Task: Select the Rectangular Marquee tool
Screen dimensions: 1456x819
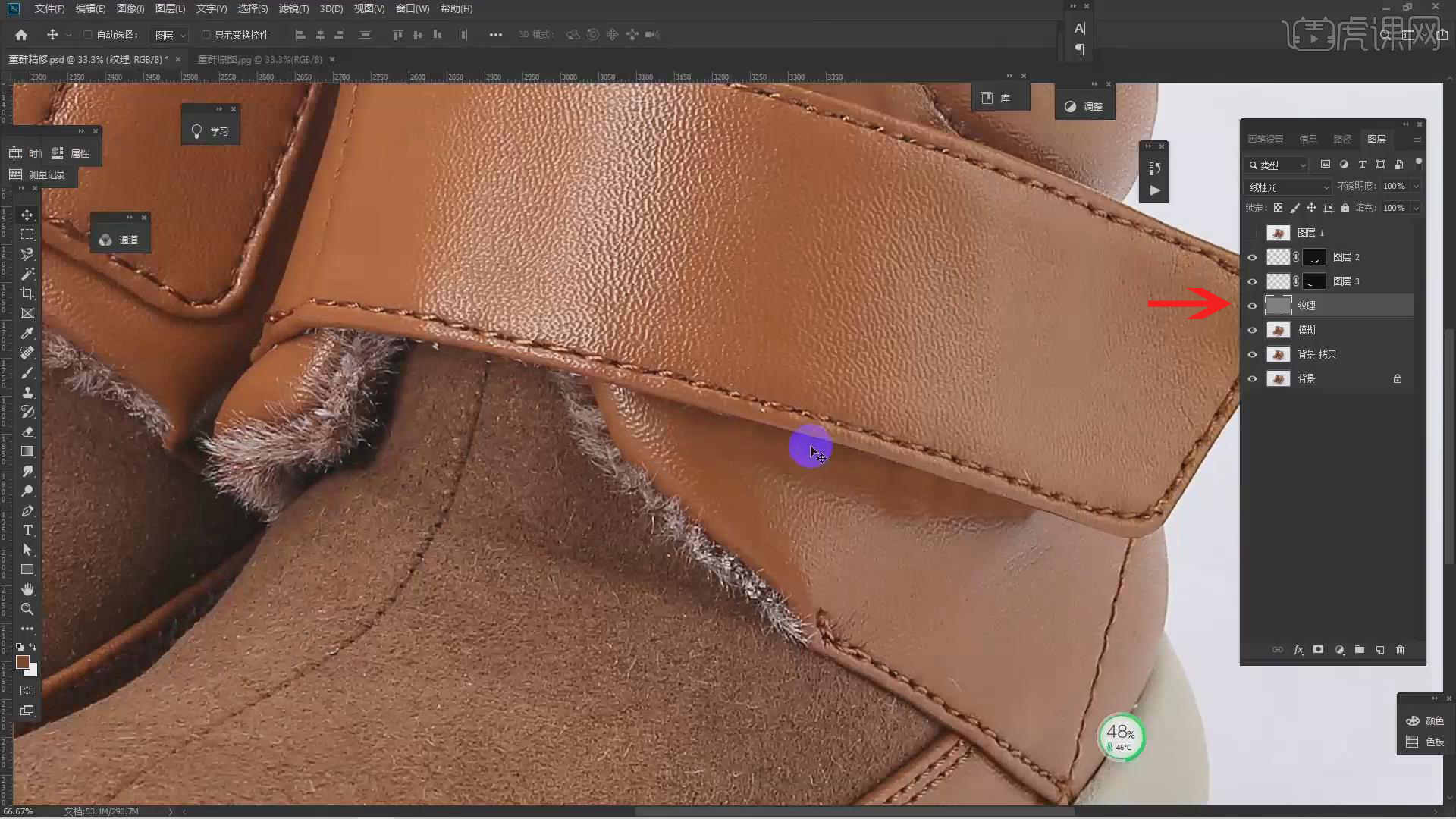Action: click(27, 234)
